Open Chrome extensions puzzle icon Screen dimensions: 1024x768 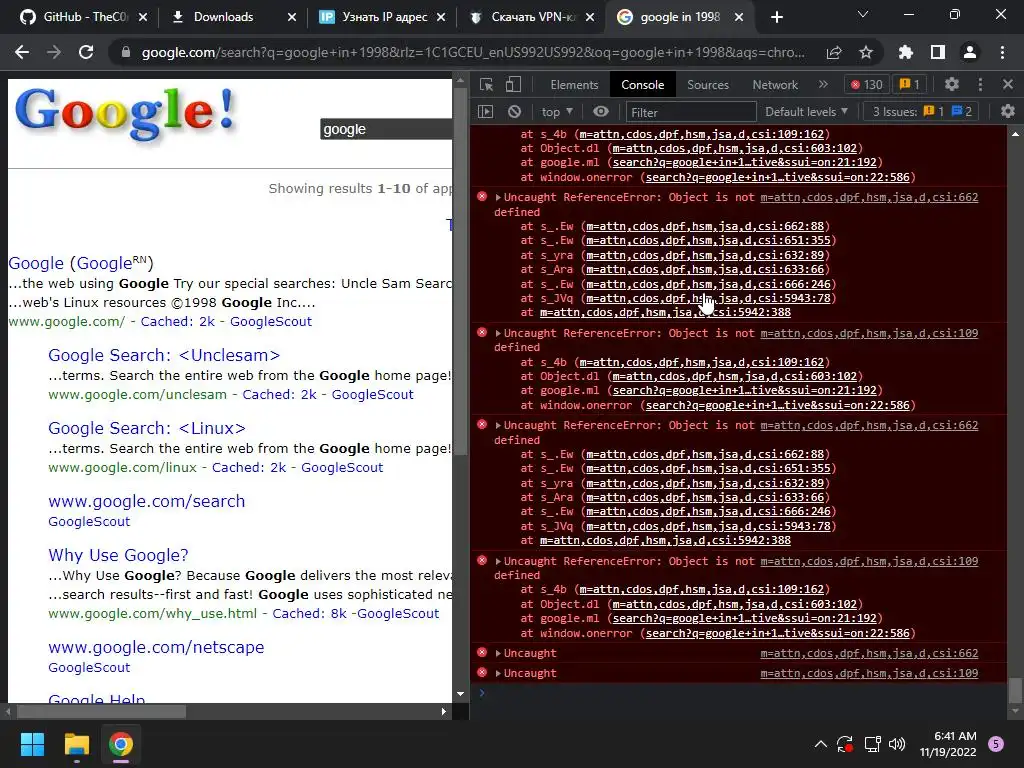(906, 52)
